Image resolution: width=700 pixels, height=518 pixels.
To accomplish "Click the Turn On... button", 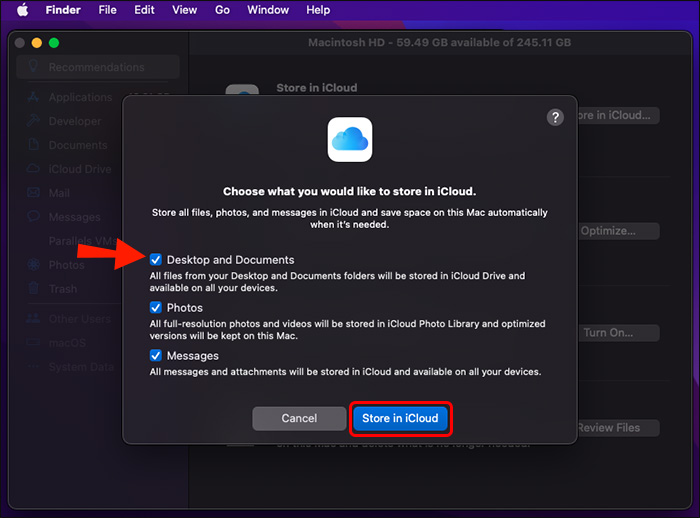I will pyautogui.click(x=618, y=333).
